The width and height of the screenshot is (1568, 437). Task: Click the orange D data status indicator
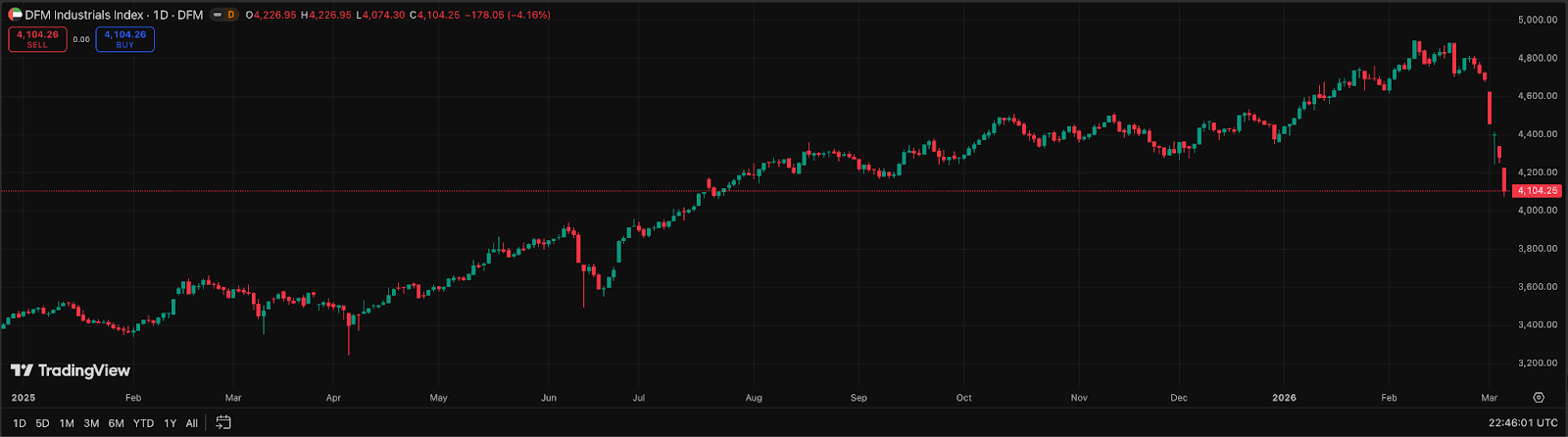(x=231, y=15)
